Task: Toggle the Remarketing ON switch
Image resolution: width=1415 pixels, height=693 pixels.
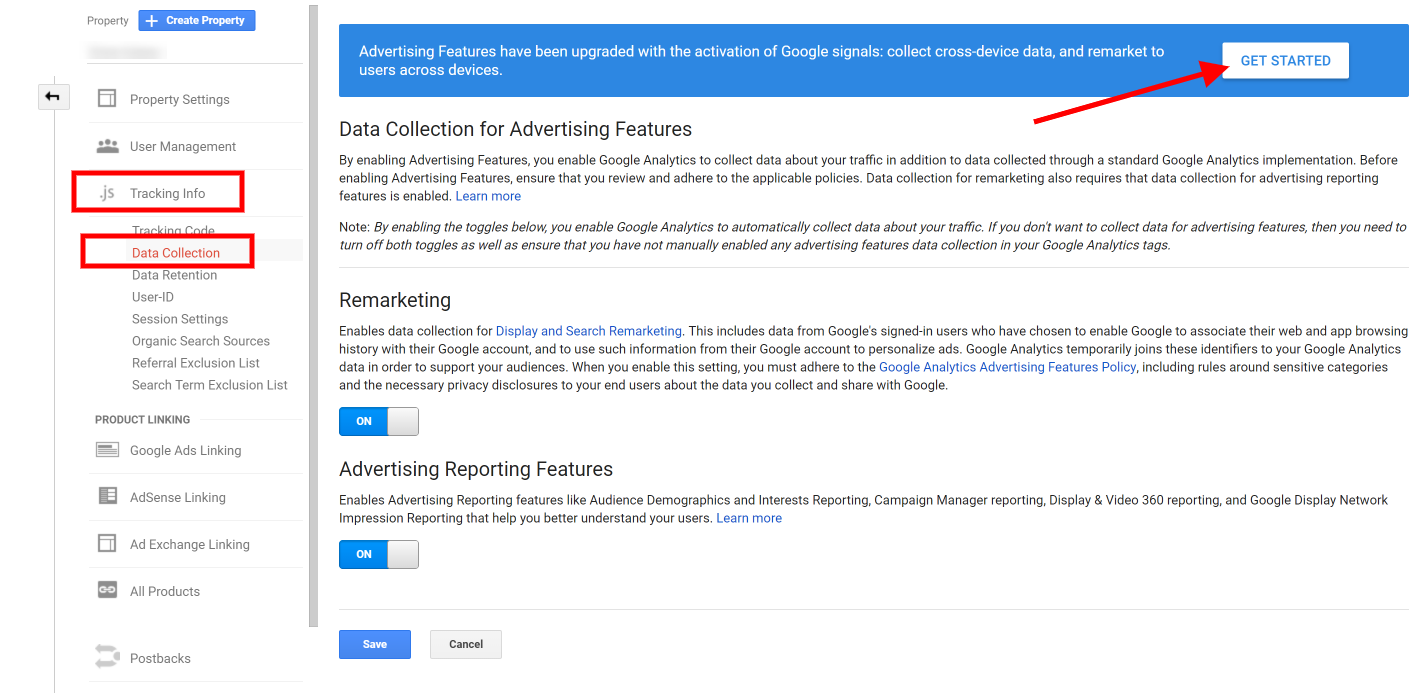Action: click(379, 421)
